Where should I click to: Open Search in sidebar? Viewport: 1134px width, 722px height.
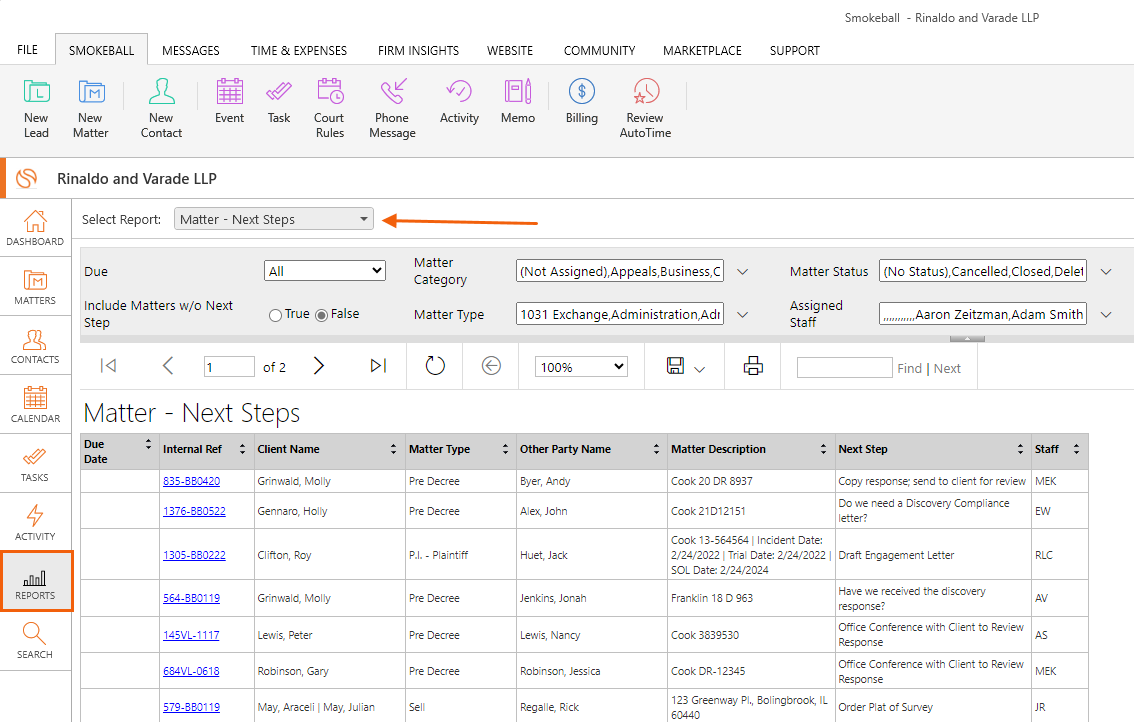(35, 641)
